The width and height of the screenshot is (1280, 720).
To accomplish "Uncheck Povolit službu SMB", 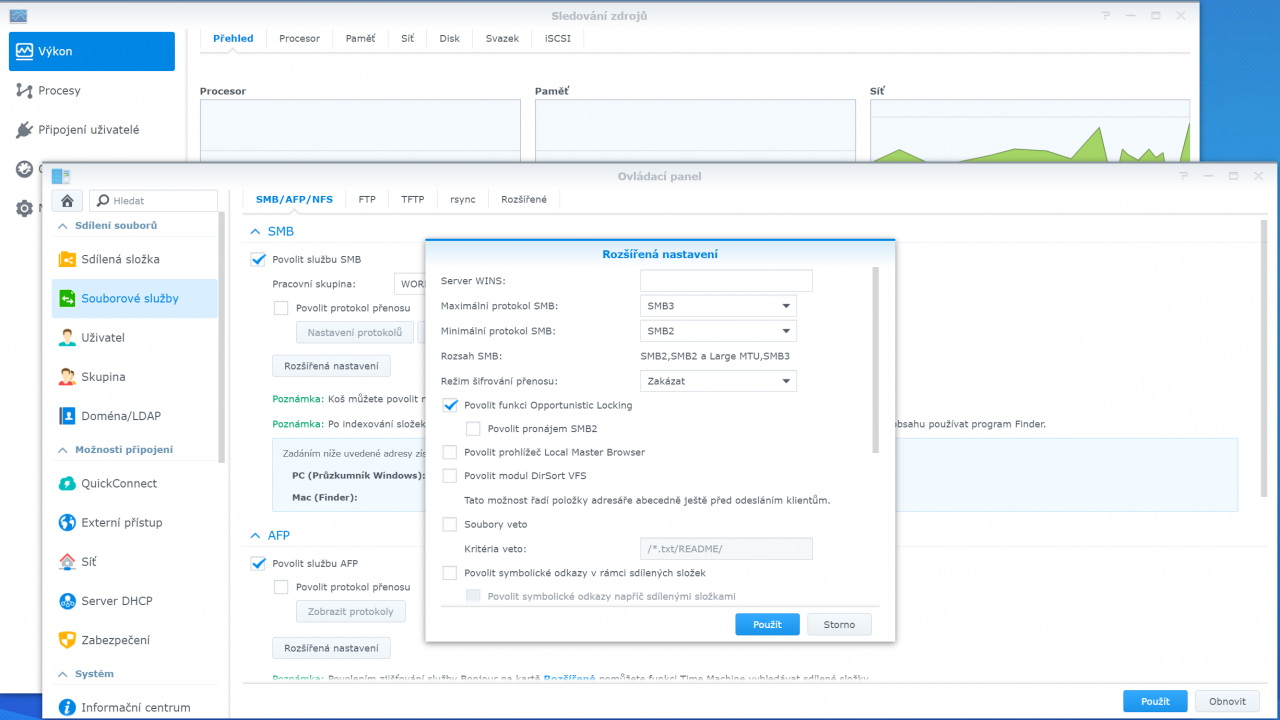I will click(x=258, y=259).
